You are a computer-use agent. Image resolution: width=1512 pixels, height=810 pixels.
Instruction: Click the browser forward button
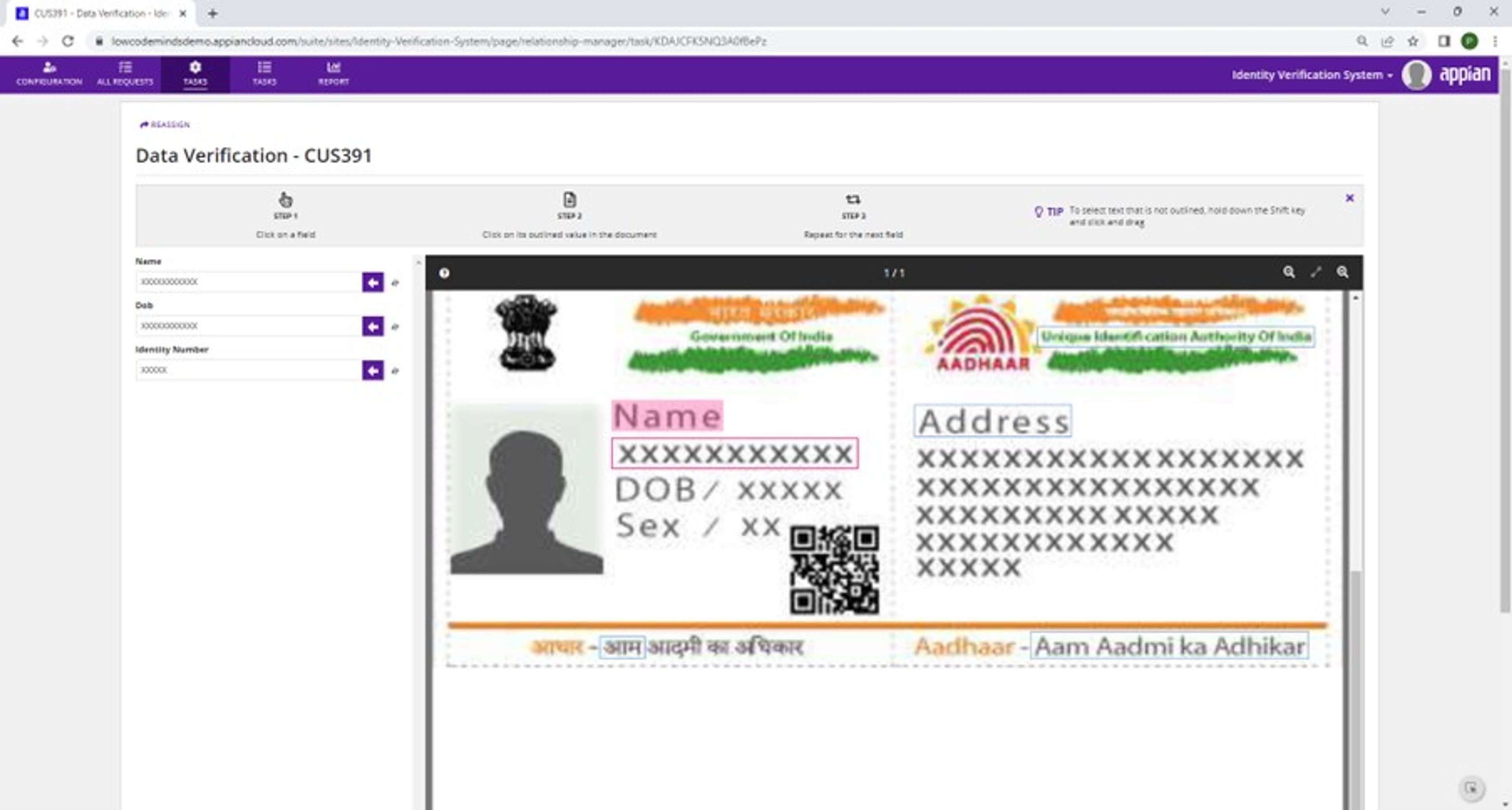coord(42,41)
